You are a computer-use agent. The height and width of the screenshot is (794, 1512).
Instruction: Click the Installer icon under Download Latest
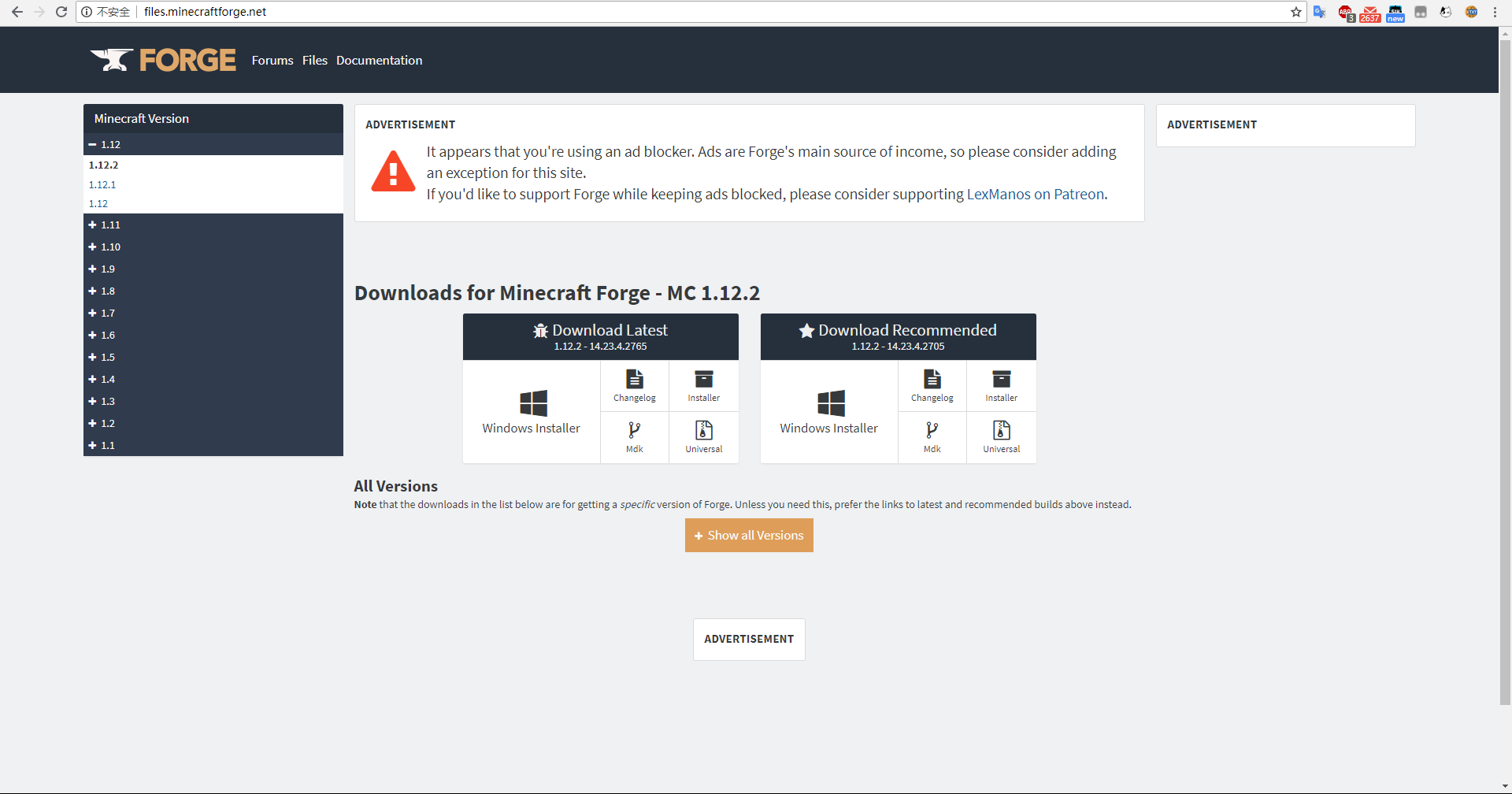(704, 380)
